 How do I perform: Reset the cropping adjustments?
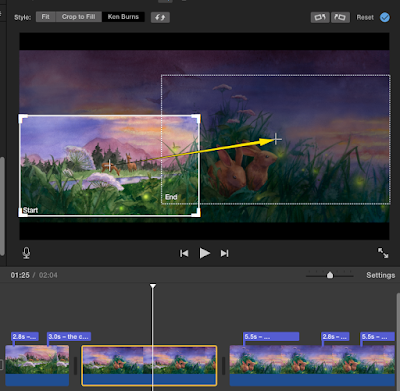tap(365, 17)
